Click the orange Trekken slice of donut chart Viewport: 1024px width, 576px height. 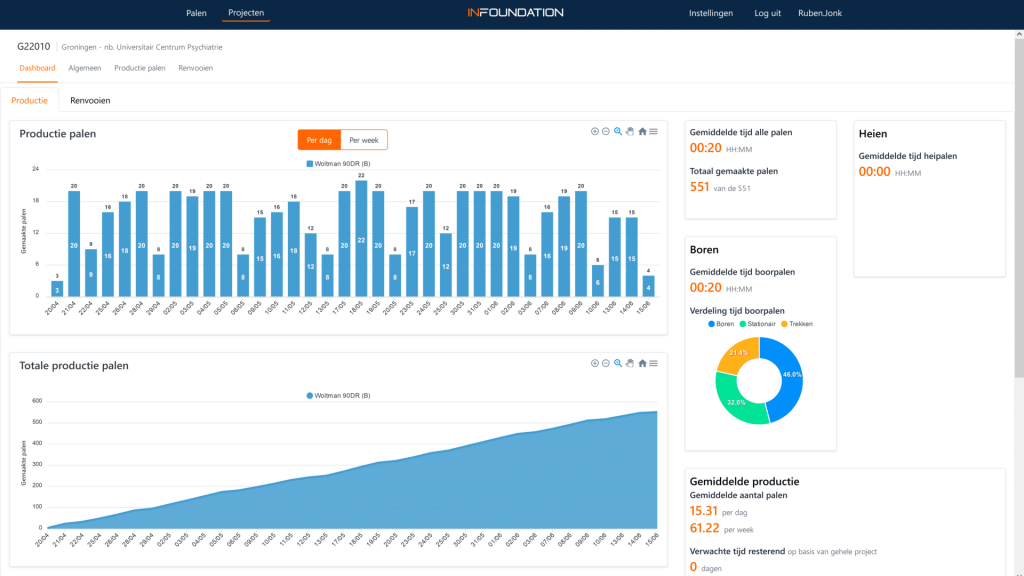tap(738, 356)
